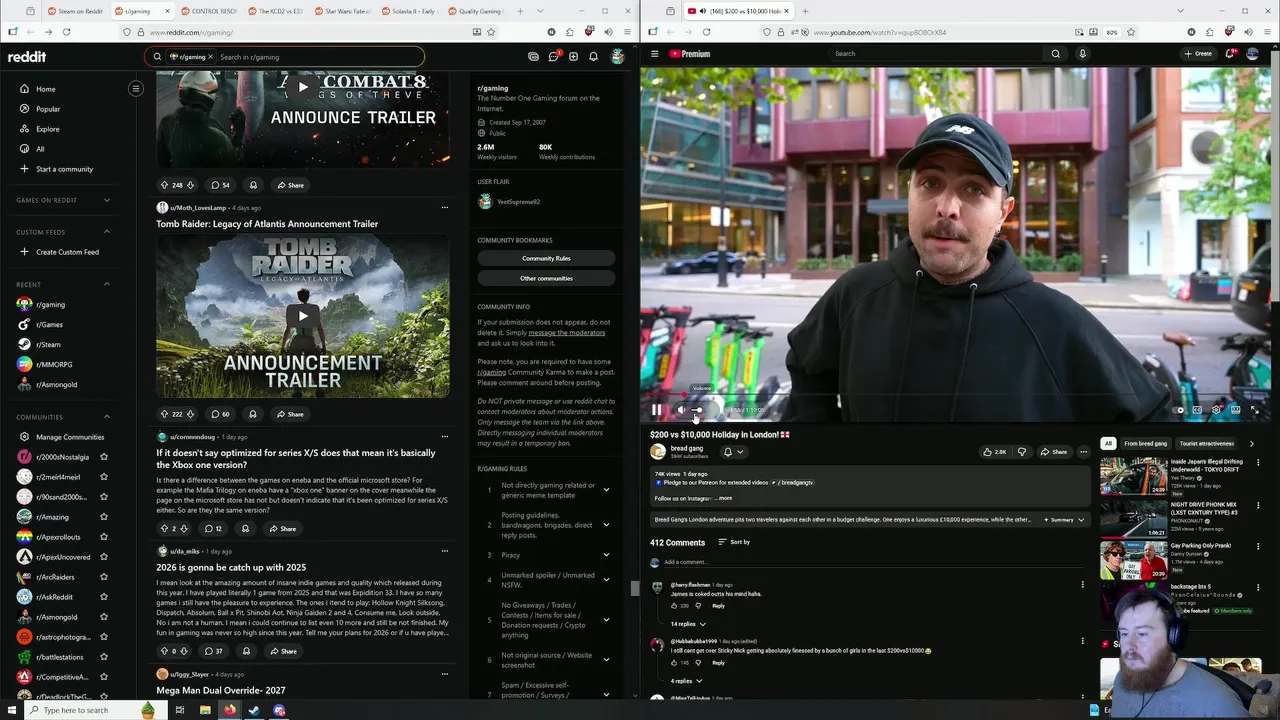Toggle YouTube autoplay switch
This screenshot has width=1280, height=720.
point(1179,410)
